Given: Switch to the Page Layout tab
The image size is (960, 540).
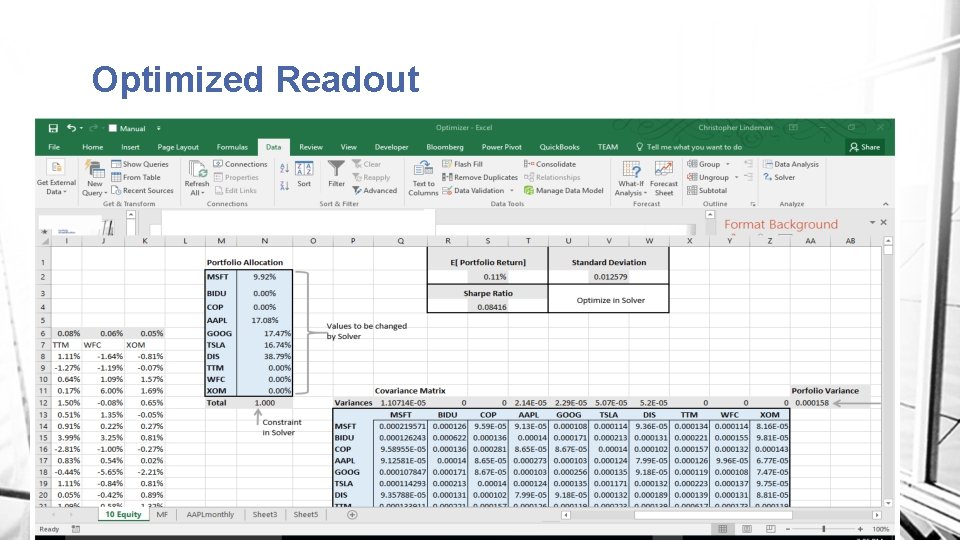Looking at the screenshot, I should (x=178, y=147).
